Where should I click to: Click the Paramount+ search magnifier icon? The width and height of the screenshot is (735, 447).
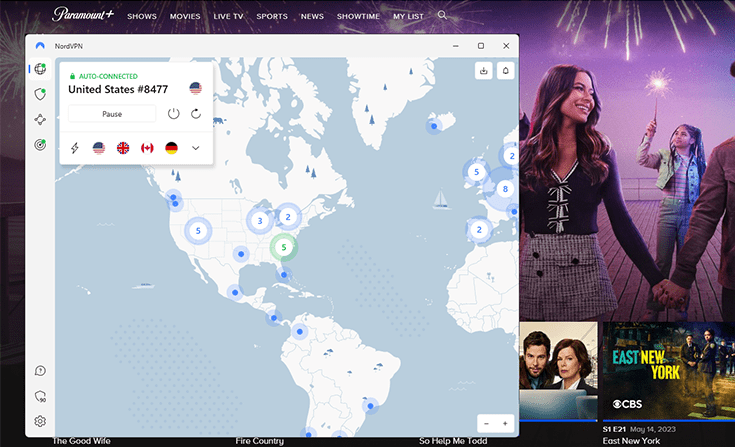coord(442,15)
